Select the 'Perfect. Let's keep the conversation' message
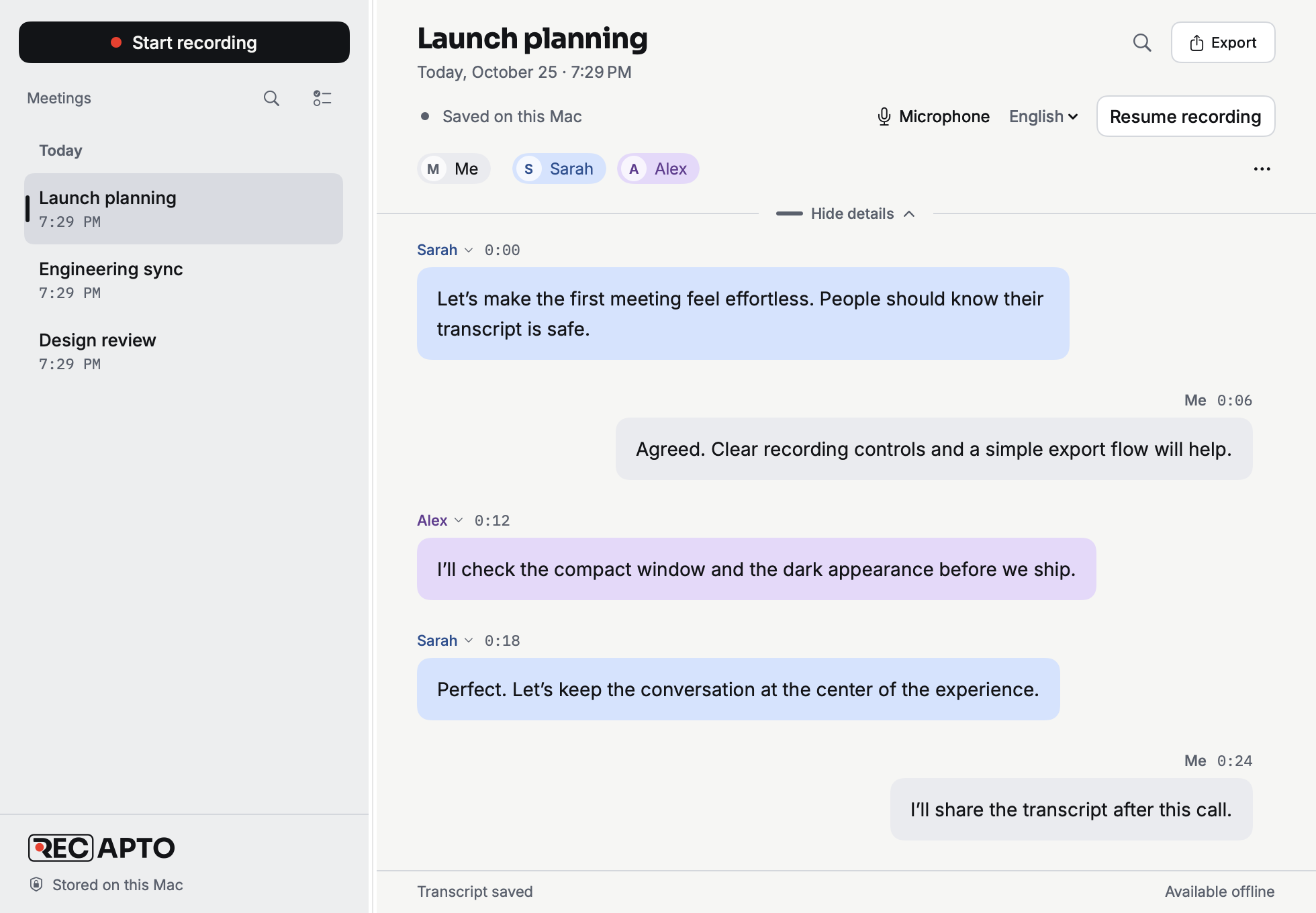Screen dimensions: 1316x913 [738, 689]
